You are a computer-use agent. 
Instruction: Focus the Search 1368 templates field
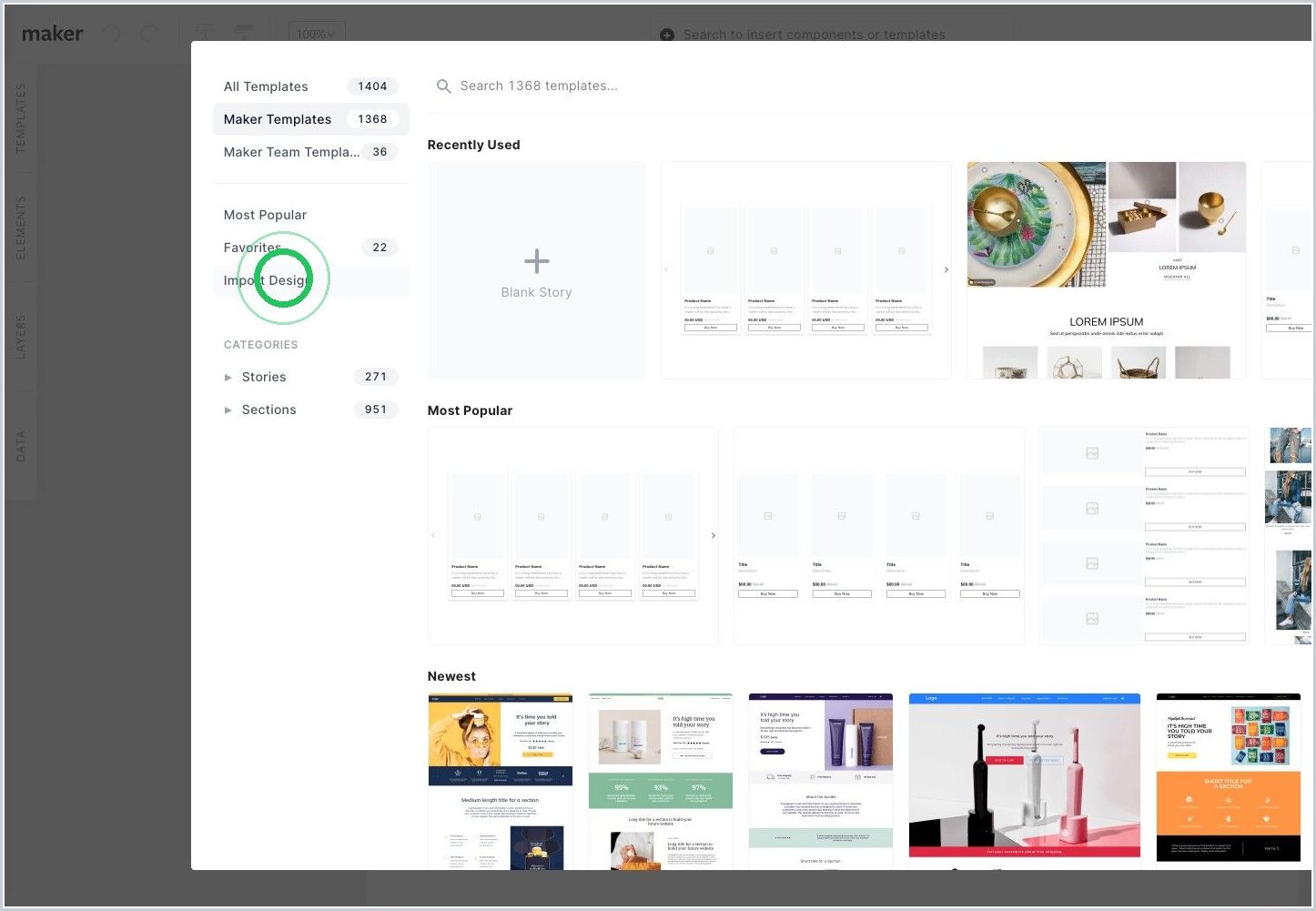[874, 86]
